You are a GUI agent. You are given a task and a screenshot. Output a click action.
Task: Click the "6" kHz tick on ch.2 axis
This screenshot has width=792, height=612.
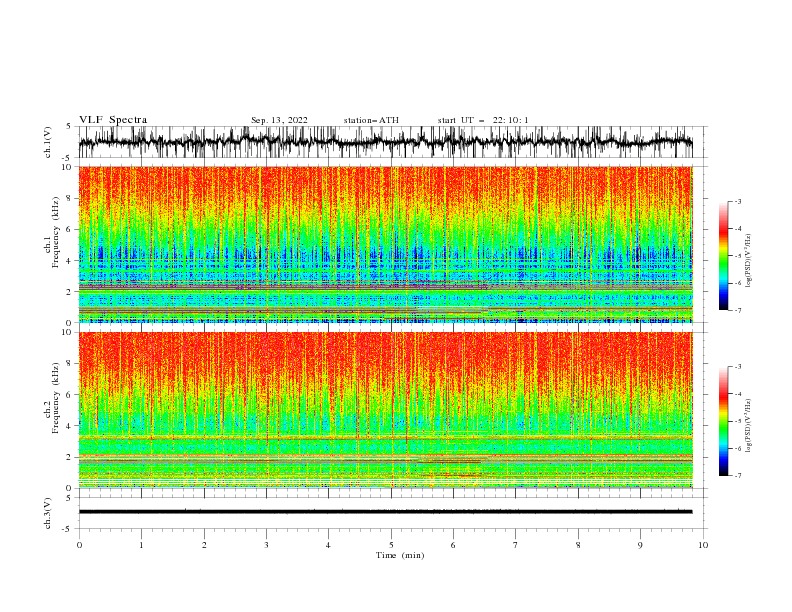(x=70, y=395)
